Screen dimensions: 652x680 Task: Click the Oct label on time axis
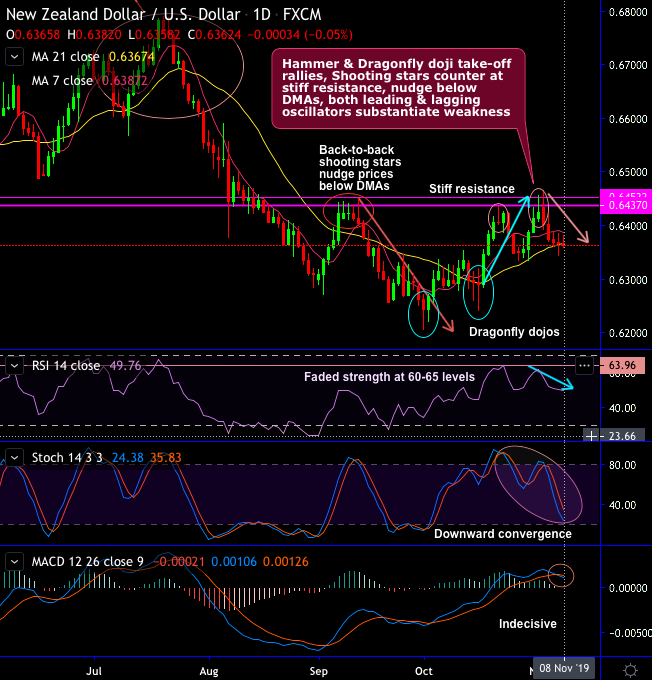tap(423, 671)
